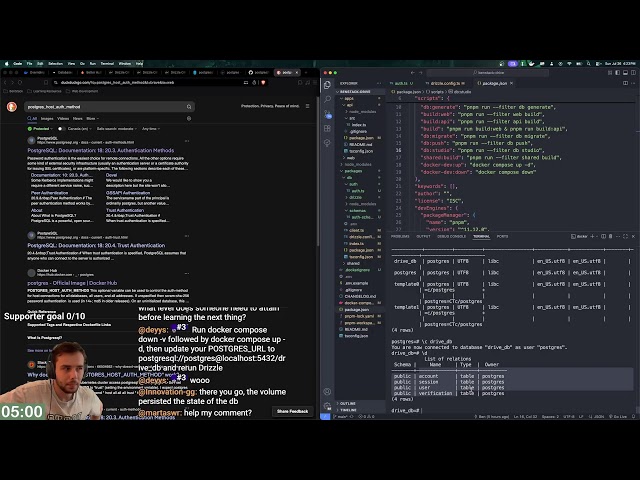Switch to the DEBUG CONSOLE tab
This screenshot has width=640, height=480.
[x=451, y=236]
